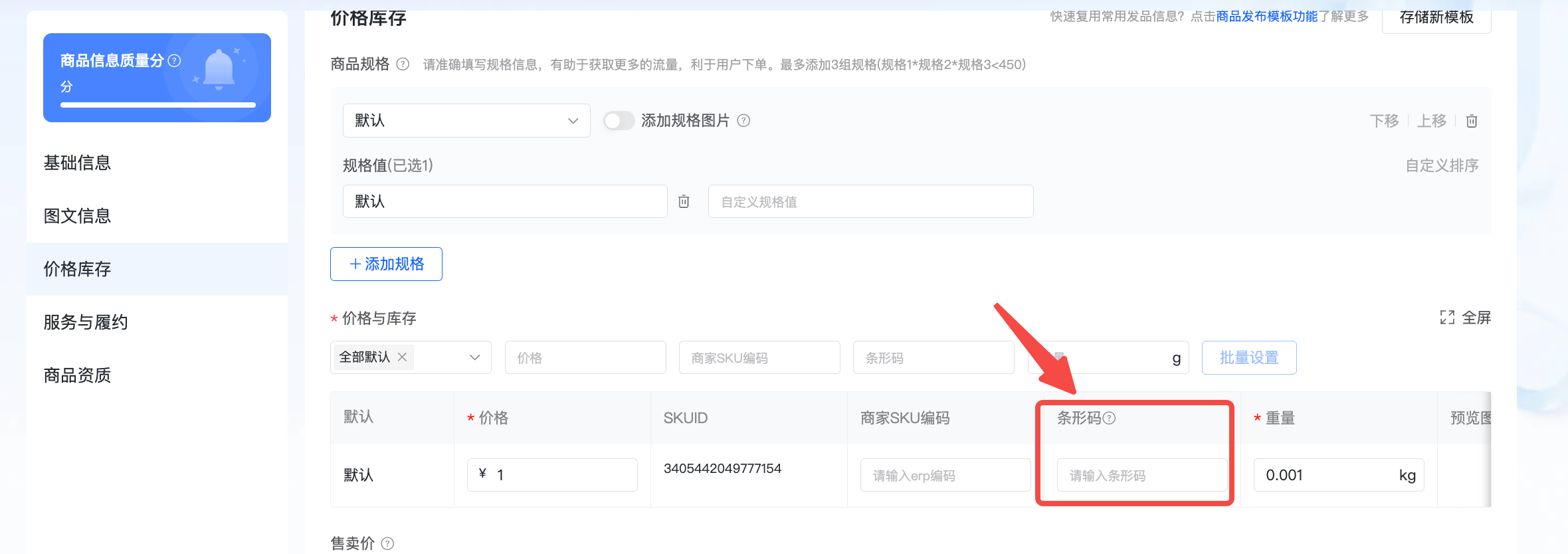
Task: Remove the 默认 spec value with trash icon
Action: click(x=684, y=201)
